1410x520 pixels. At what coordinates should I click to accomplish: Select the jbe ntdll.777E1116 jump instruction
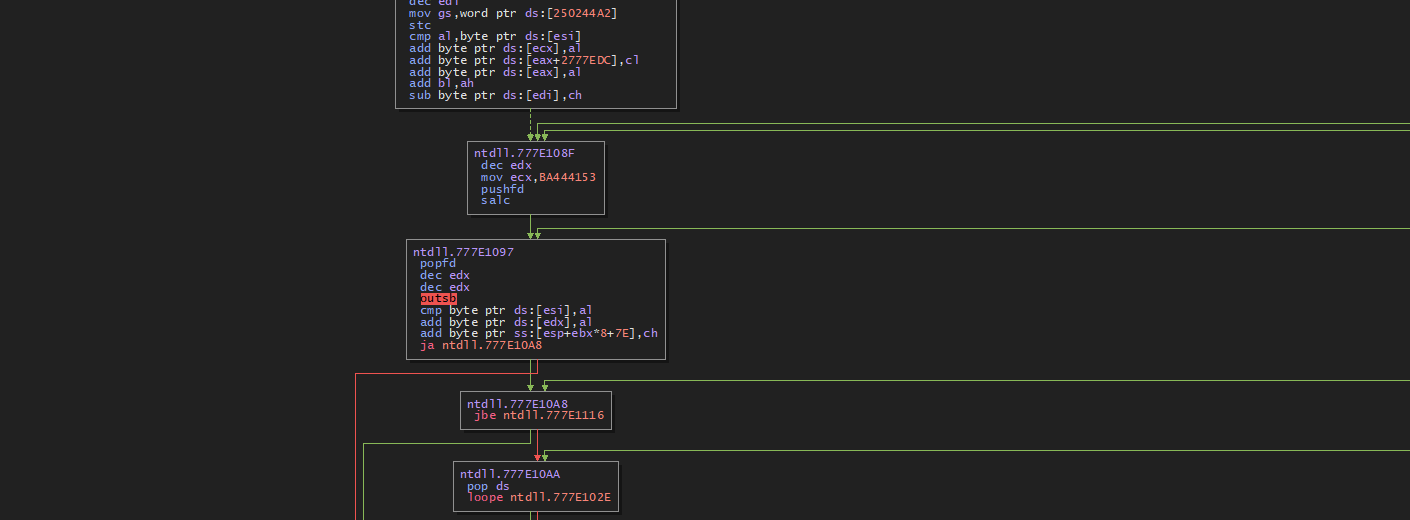(x=538, y=415)
